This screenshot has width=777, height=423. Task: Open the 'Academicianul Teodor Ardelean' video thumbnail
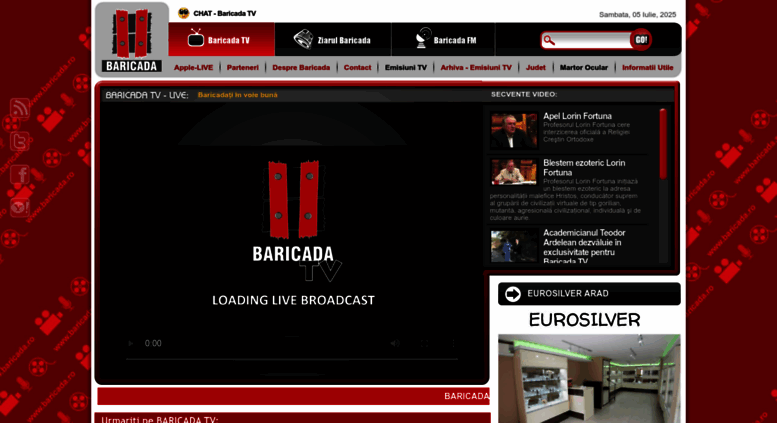click(514, 246)
